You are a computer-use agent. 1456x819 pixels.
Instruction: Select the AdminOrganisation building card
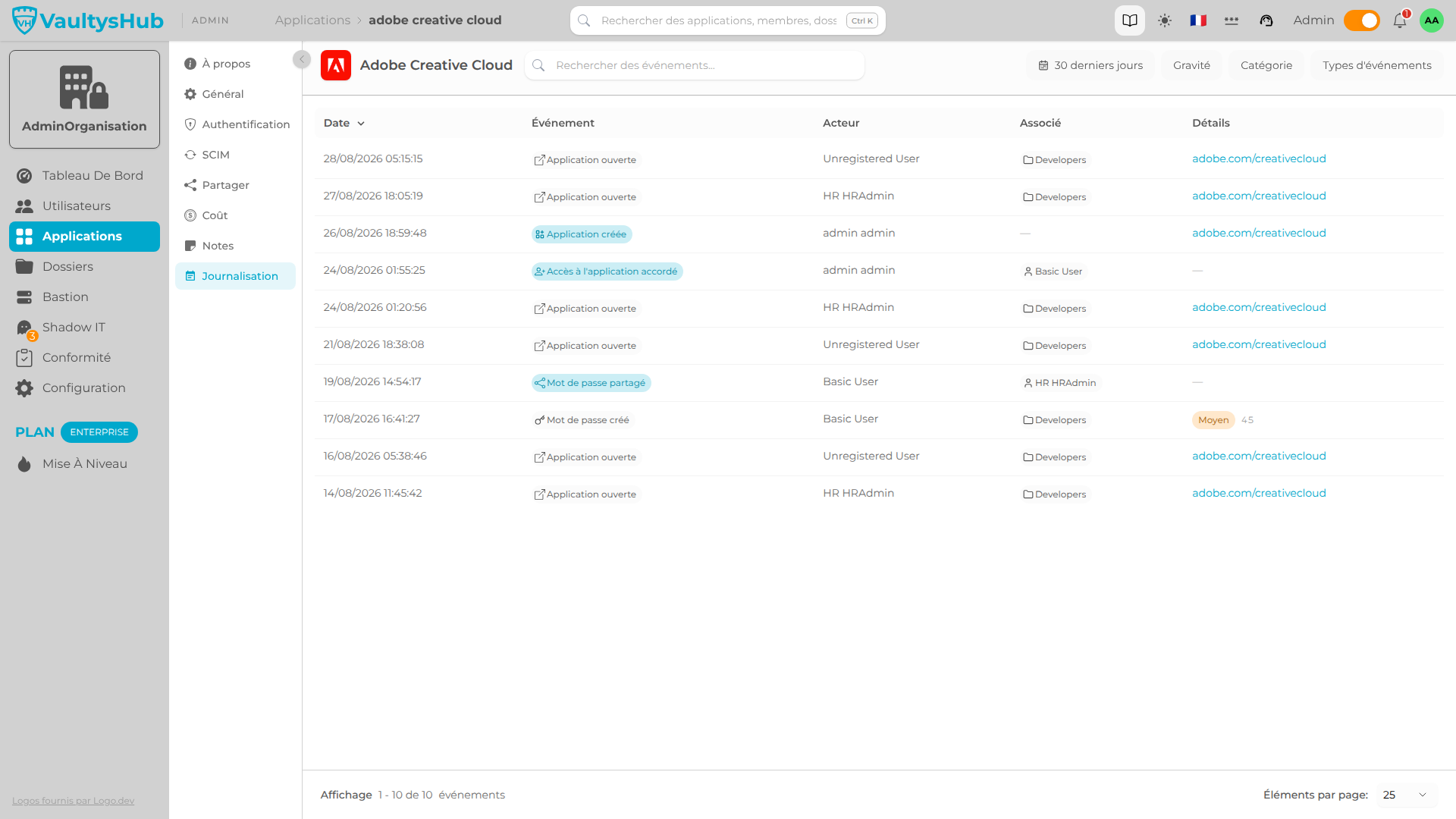84,99
